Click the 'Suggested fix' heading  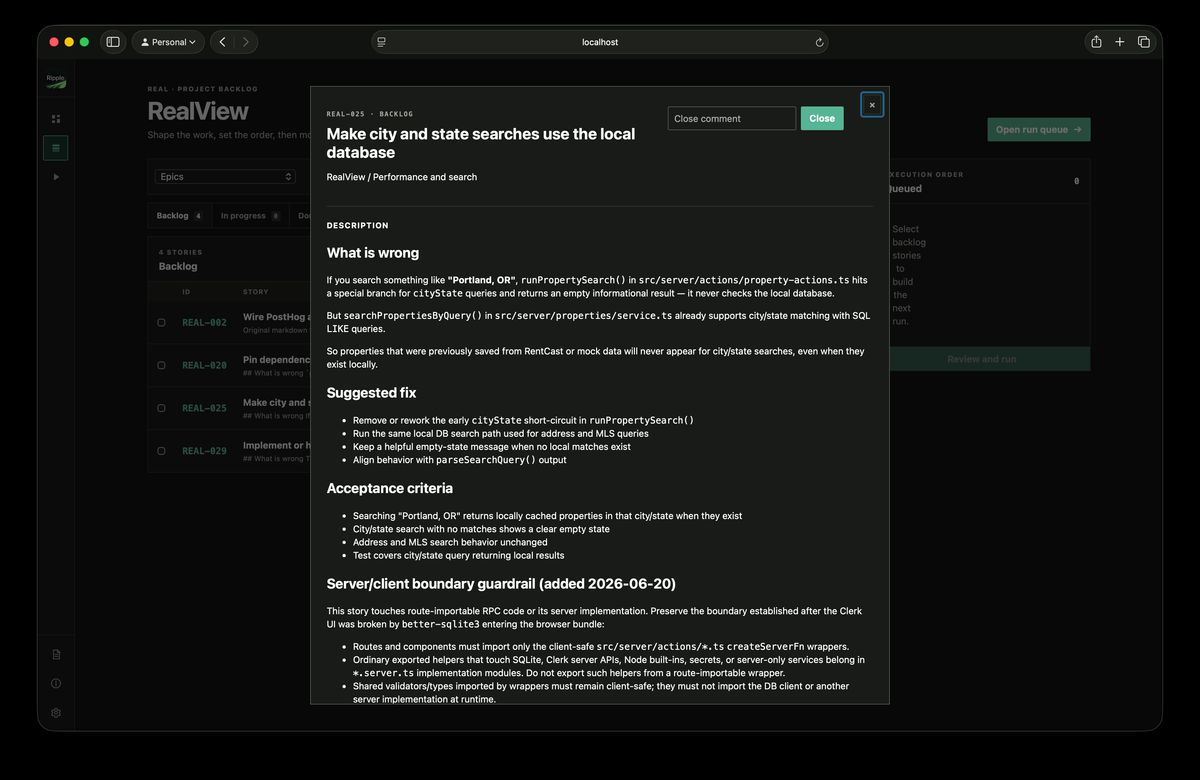(x=371, y=393)
